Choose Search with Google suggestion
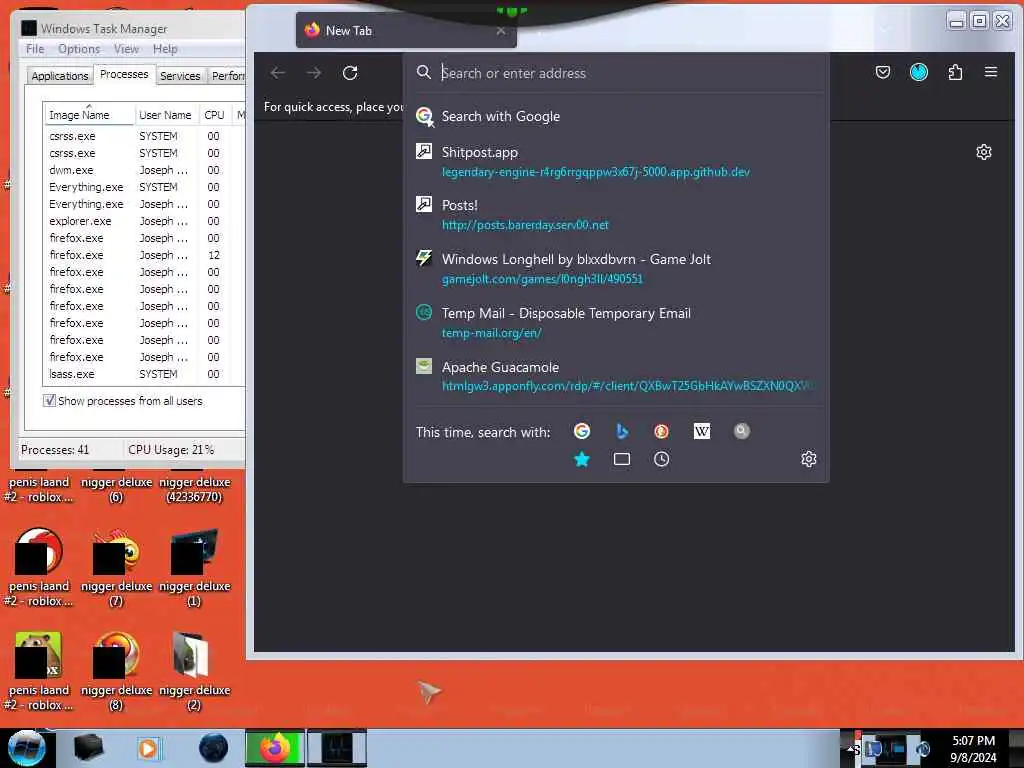This screenshot has width=1024, height=768. click(615, 116)
